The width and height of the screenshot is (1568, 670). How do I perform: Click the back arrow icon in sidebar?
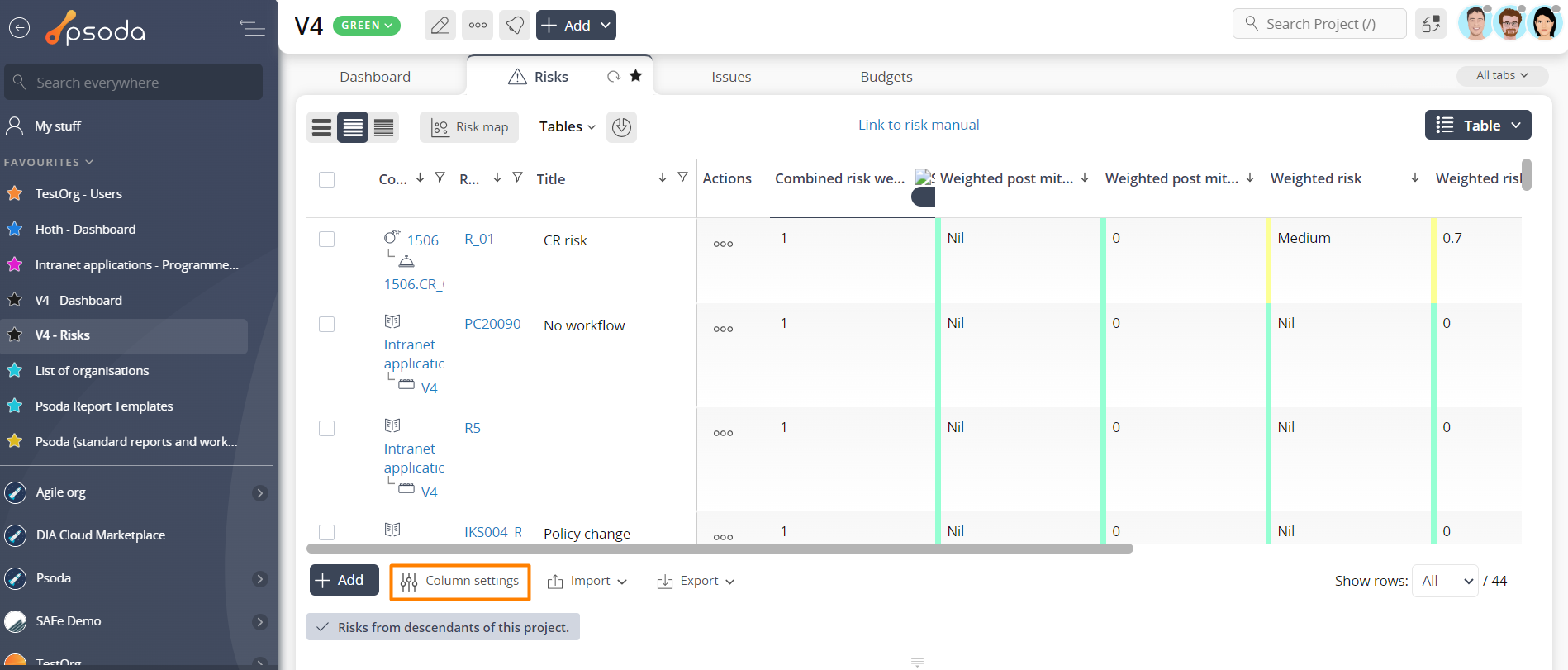[19, 28]
